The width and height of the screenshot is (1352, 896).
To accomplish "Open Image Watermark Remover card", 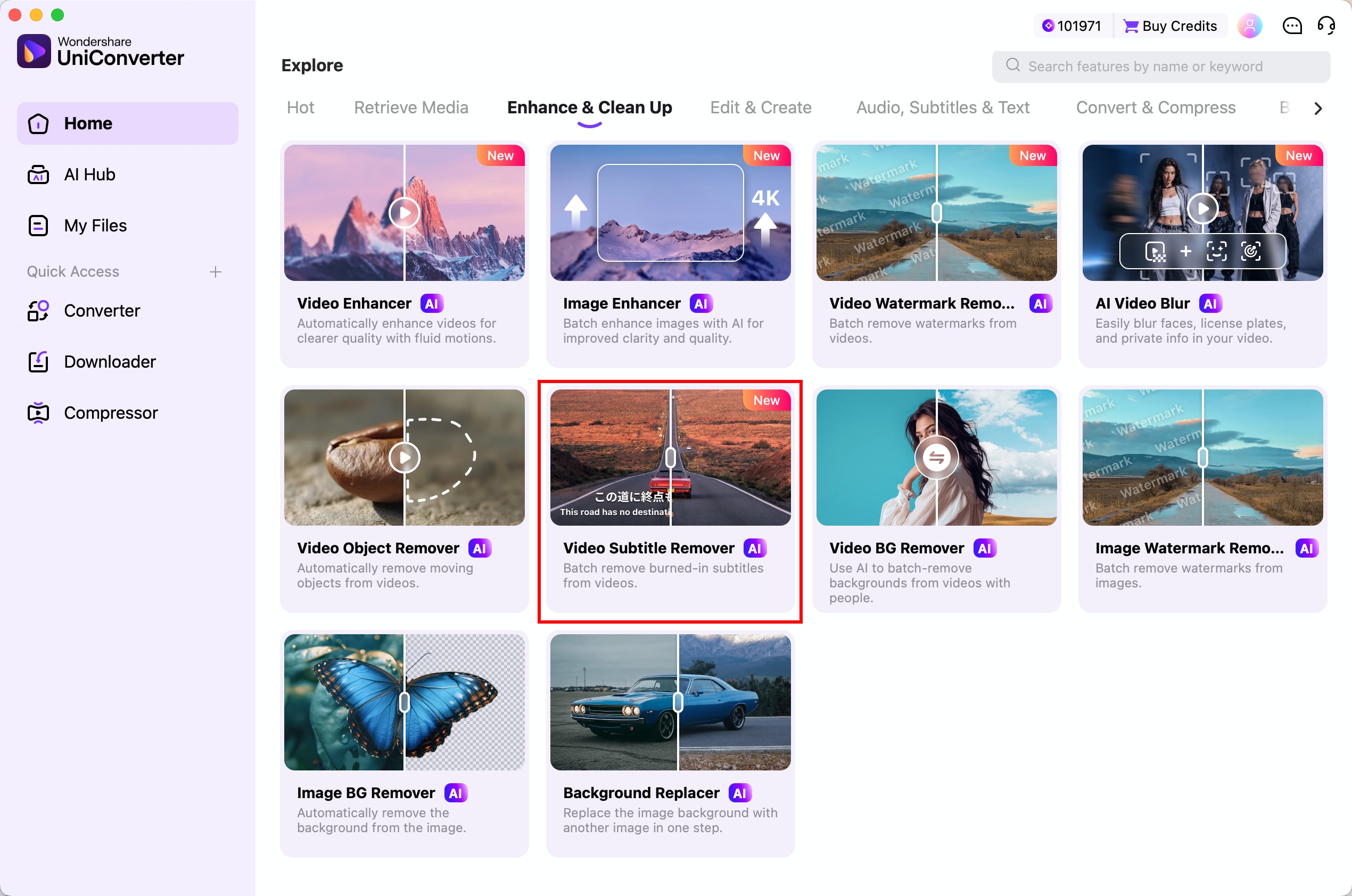I will click(1202, 499).
